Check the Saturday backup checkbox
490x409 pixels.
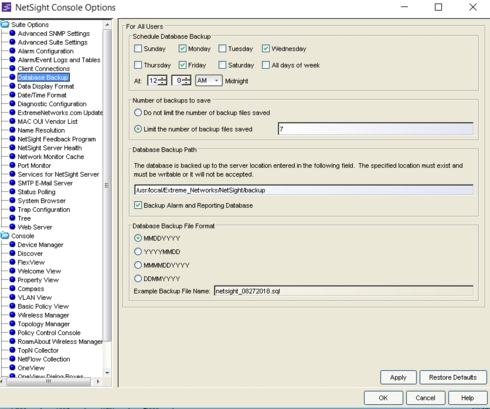pyautogui.click(x=222, y=65)
